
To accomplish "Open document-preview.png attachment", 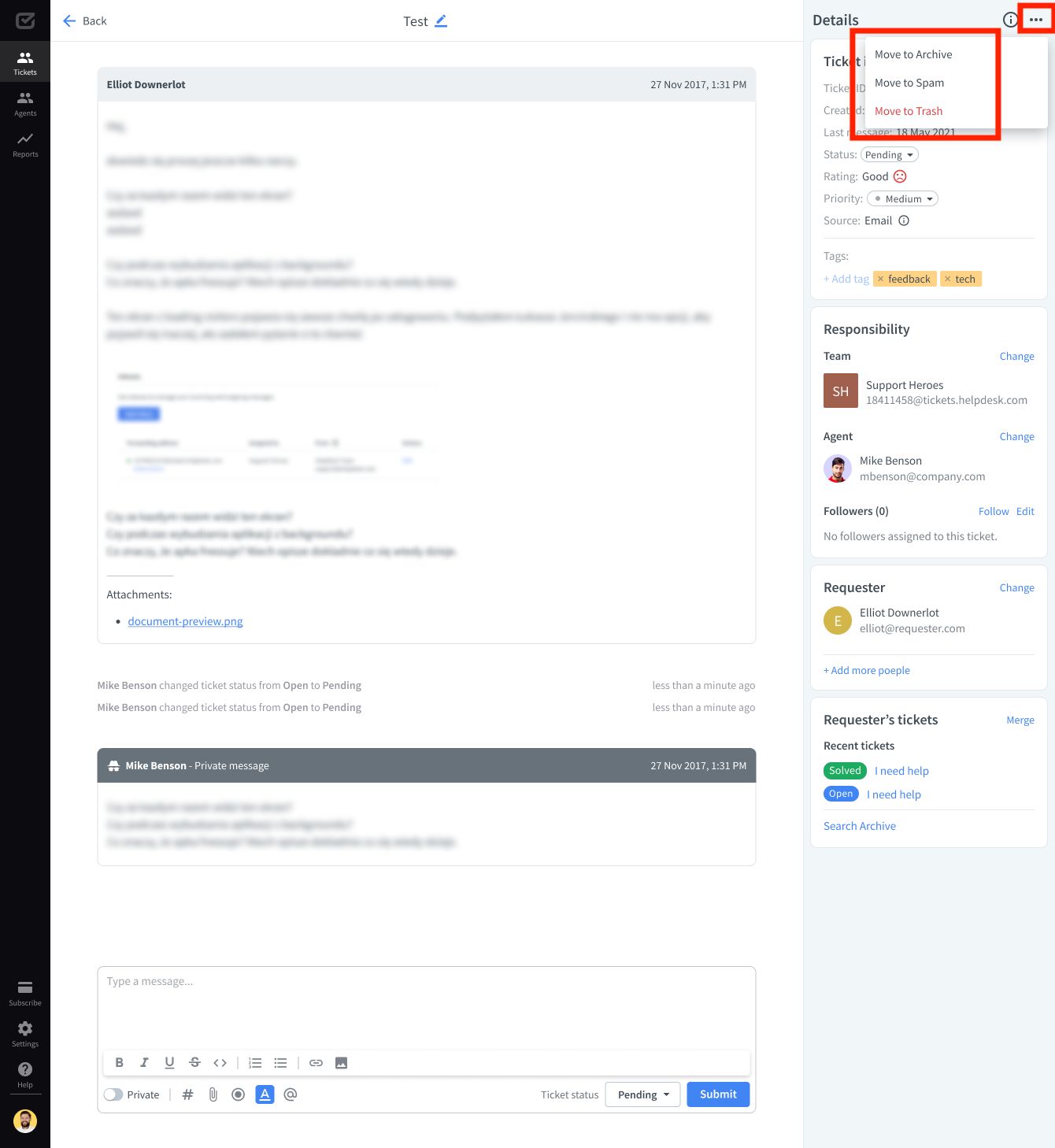I will [185, 621].
